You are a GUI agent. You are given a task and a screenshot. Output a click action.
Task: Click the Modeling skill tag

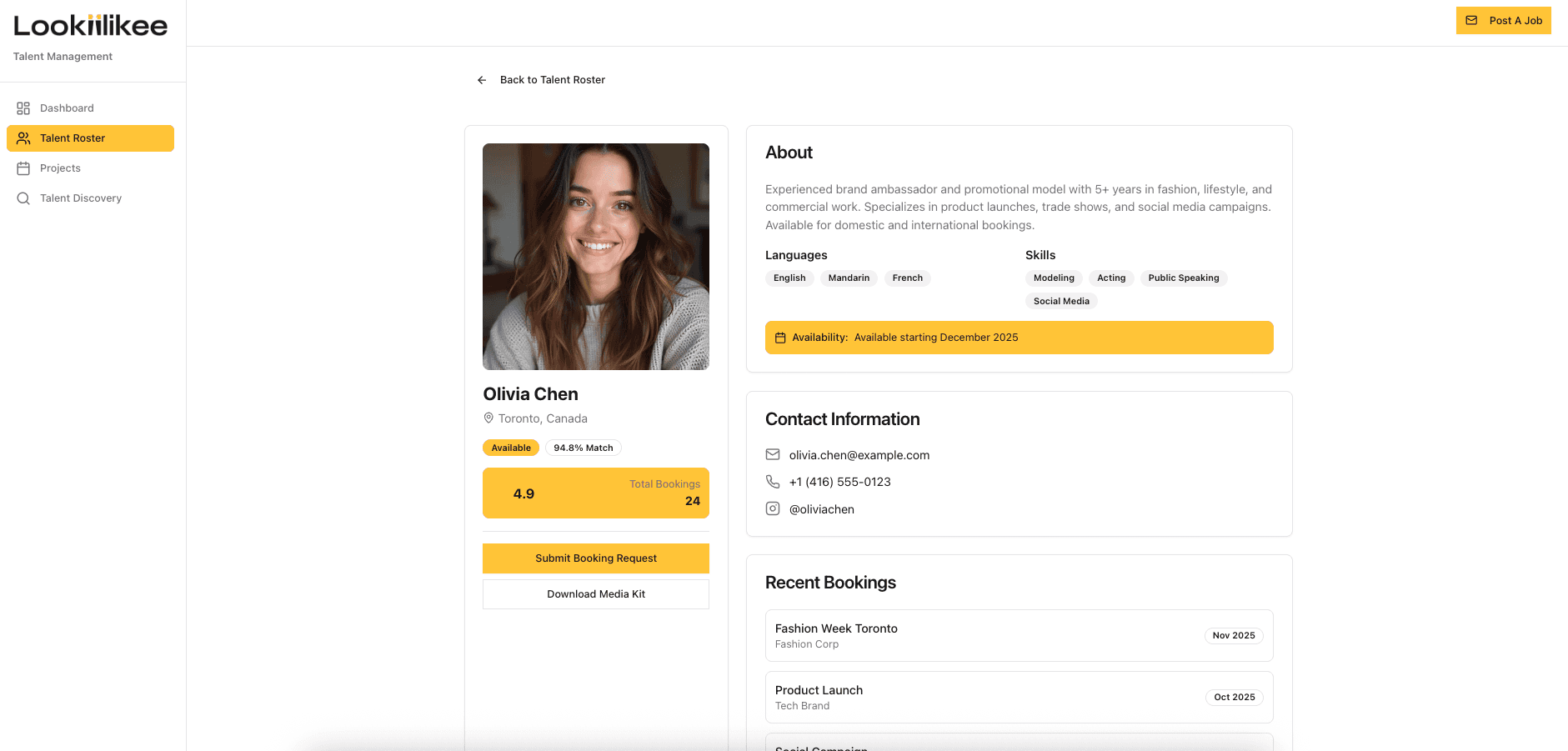tap(1054, 278)
